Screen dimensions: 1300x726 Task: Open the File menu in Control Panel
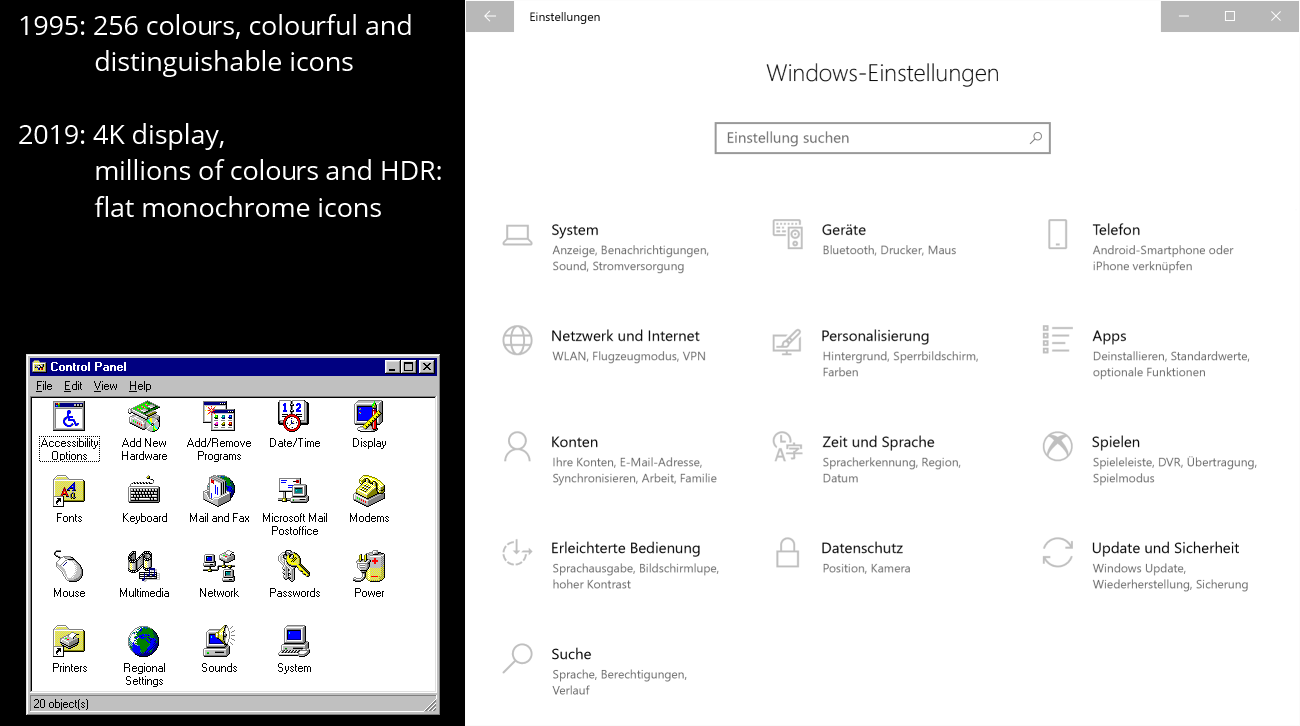point(44,385)
